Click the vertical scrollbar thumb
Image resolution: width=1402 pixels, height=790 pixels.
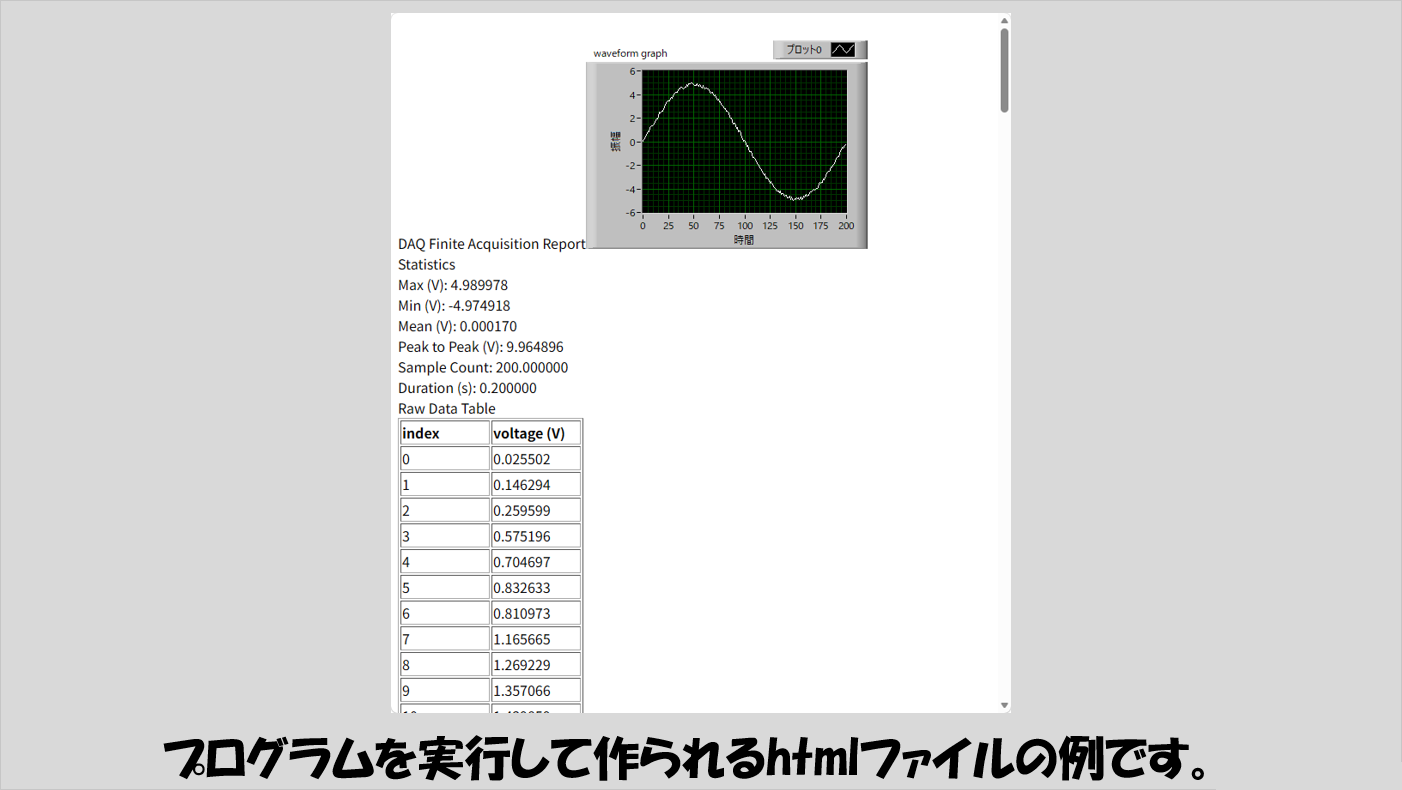(x=1005, y=70)
